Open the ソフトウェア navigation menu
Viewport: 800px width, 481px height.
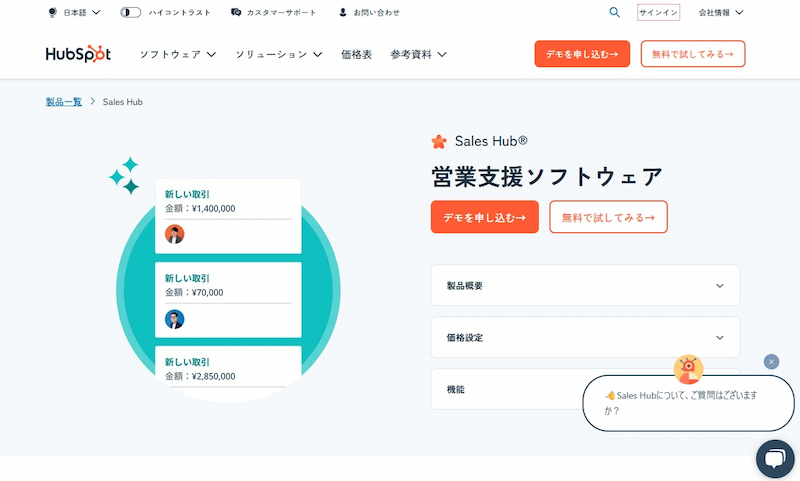coord(178,54)
